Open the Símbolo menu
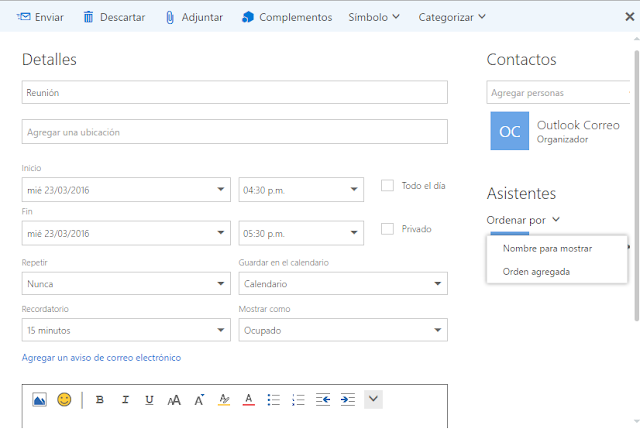This screenshot has width=640, height=432. (374, 17)
